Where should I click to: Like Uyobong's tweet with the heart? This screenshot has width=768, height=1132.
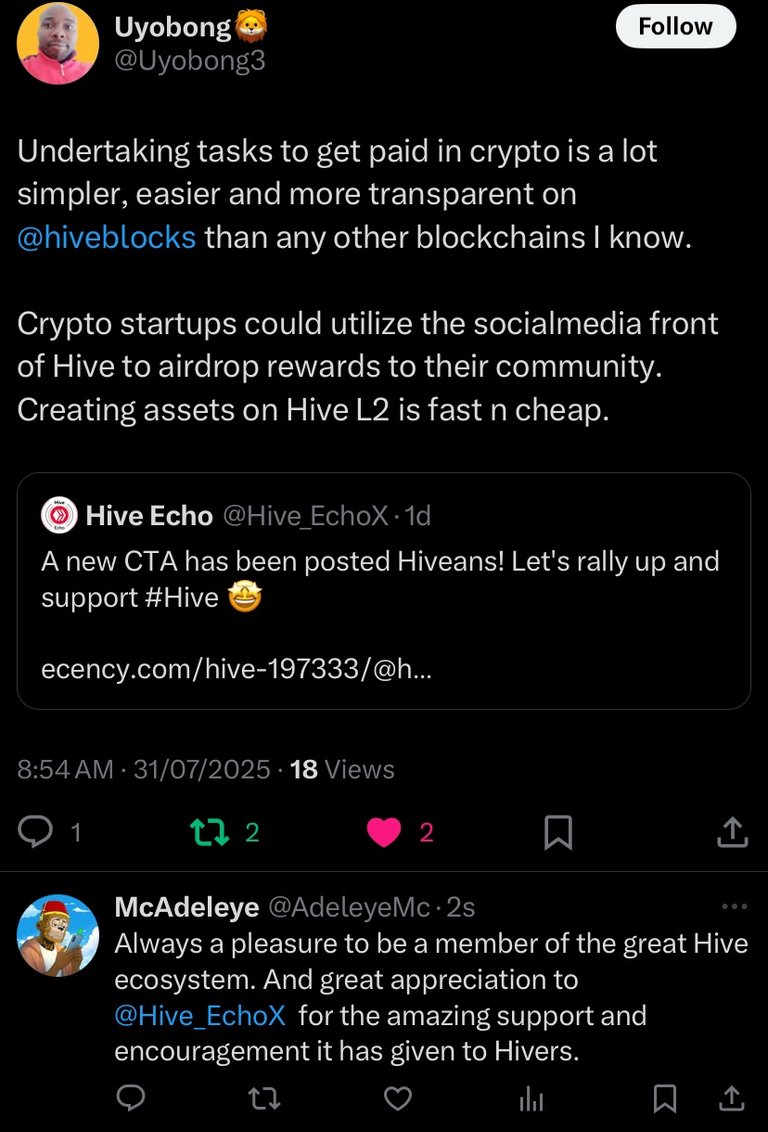pyautogui.click(x=384, y=832)
